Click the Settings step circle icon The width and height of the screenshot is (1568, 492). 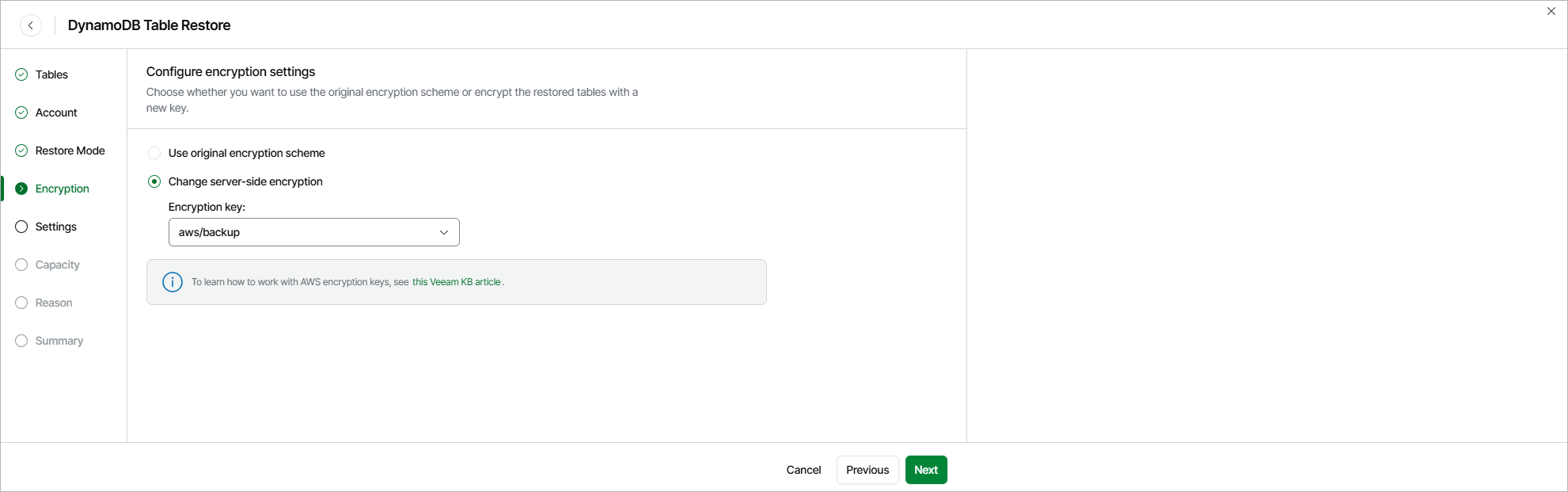[21, 227]
